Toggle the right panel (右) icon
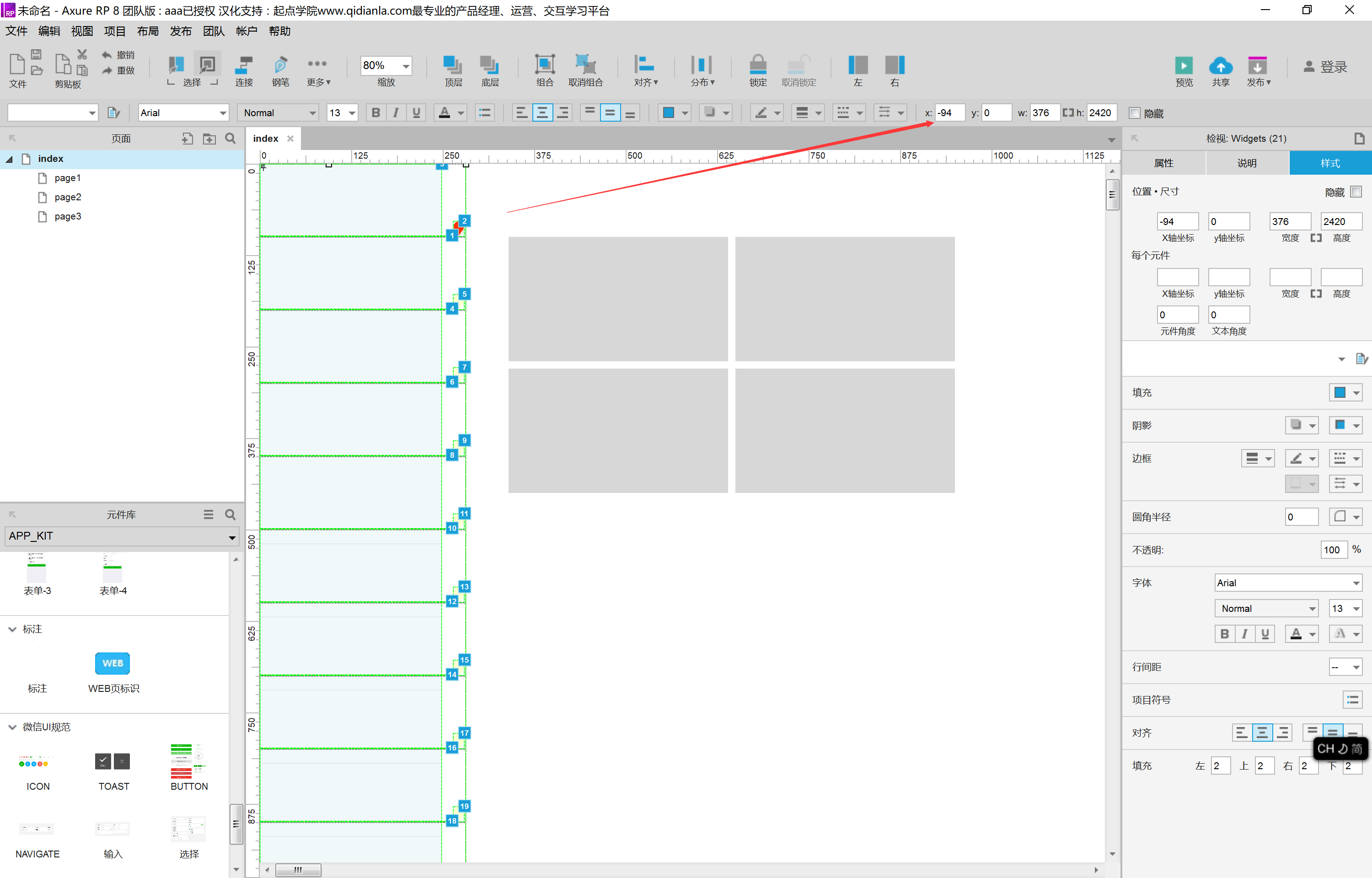This screenshot has width=1372, height=878. coord(895,65)
